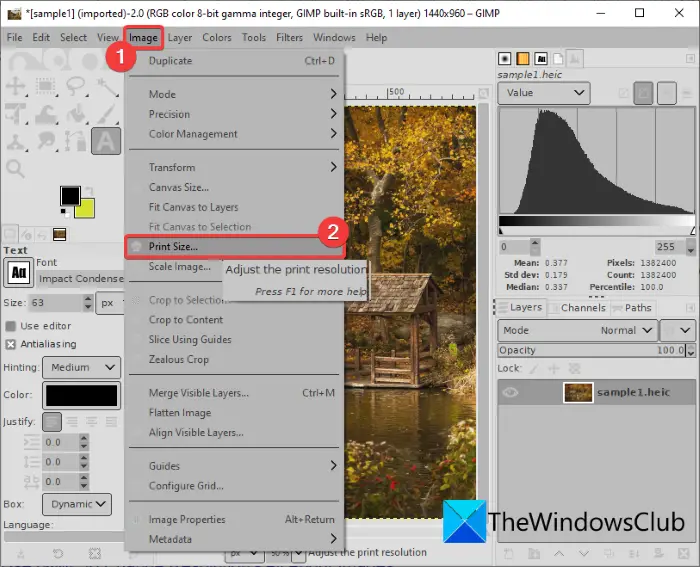Select the Bucket Fill tool
This screenshot has width=700, height=567.
76,113
